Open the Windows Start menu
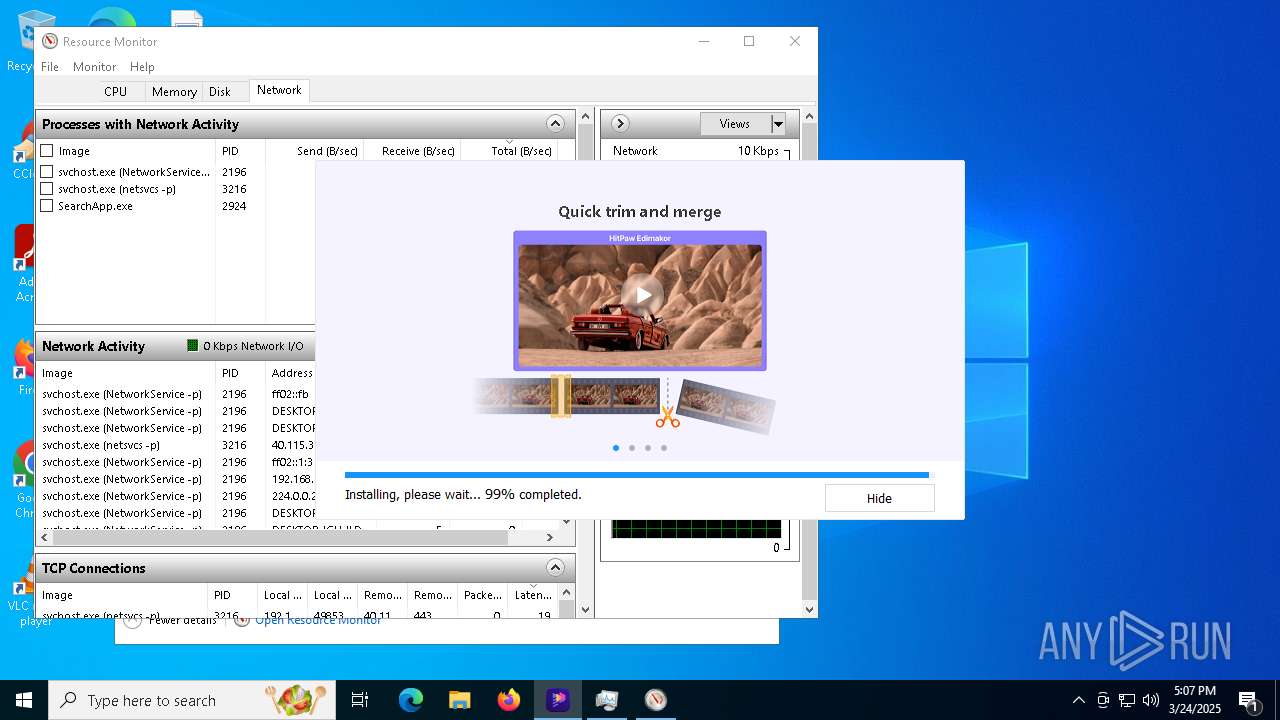 coord(24,700)
